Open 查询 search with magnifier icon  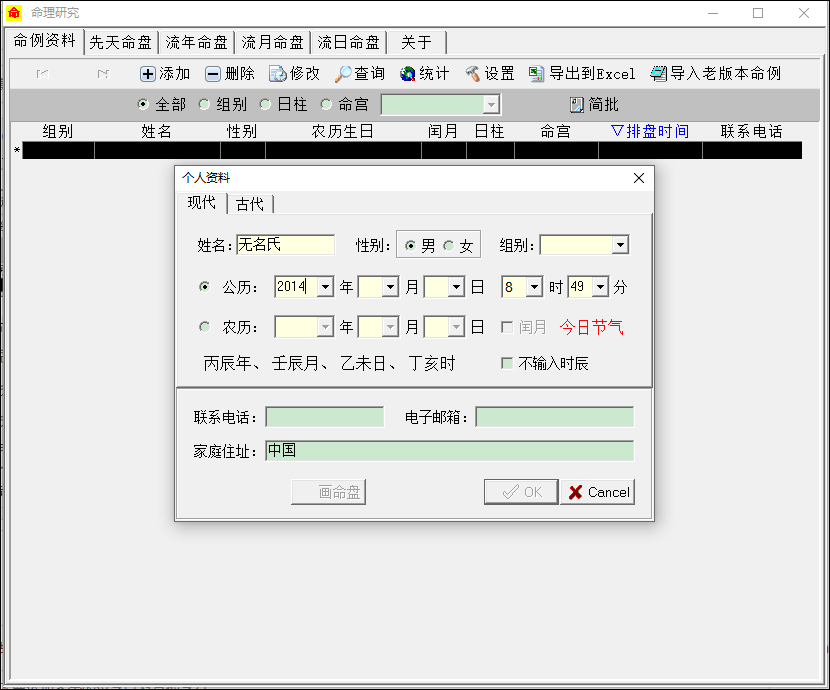pos(343,74)
